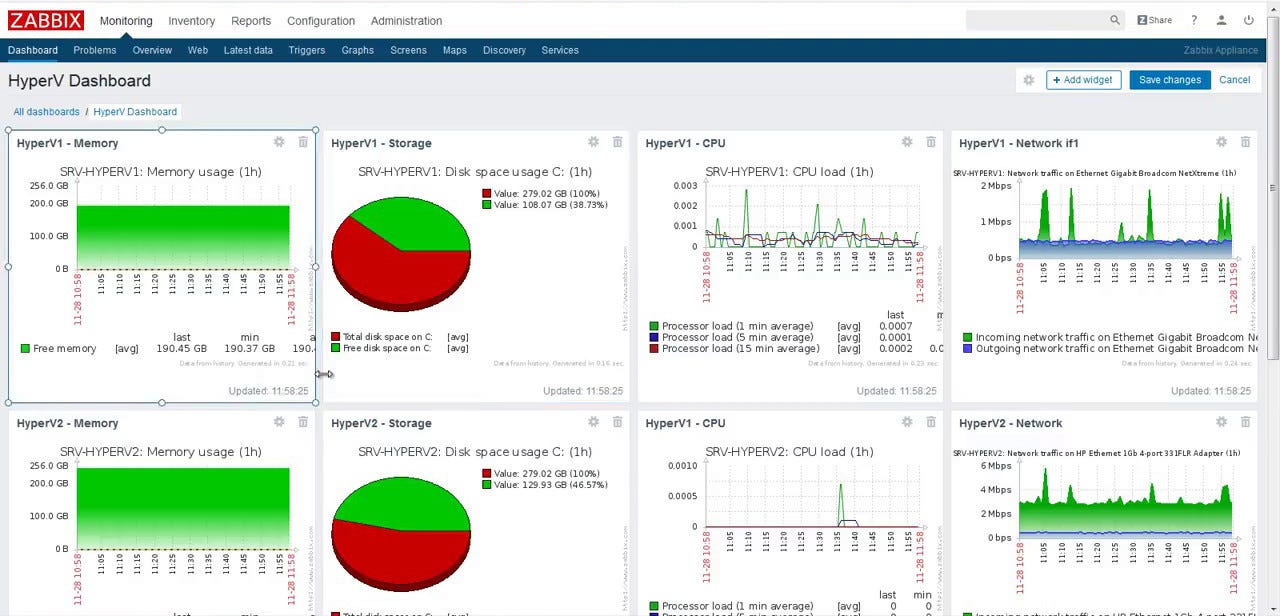Click green Free memory legend swatch, HyperV1
1280x616 pixels.
tap(25, 349)
